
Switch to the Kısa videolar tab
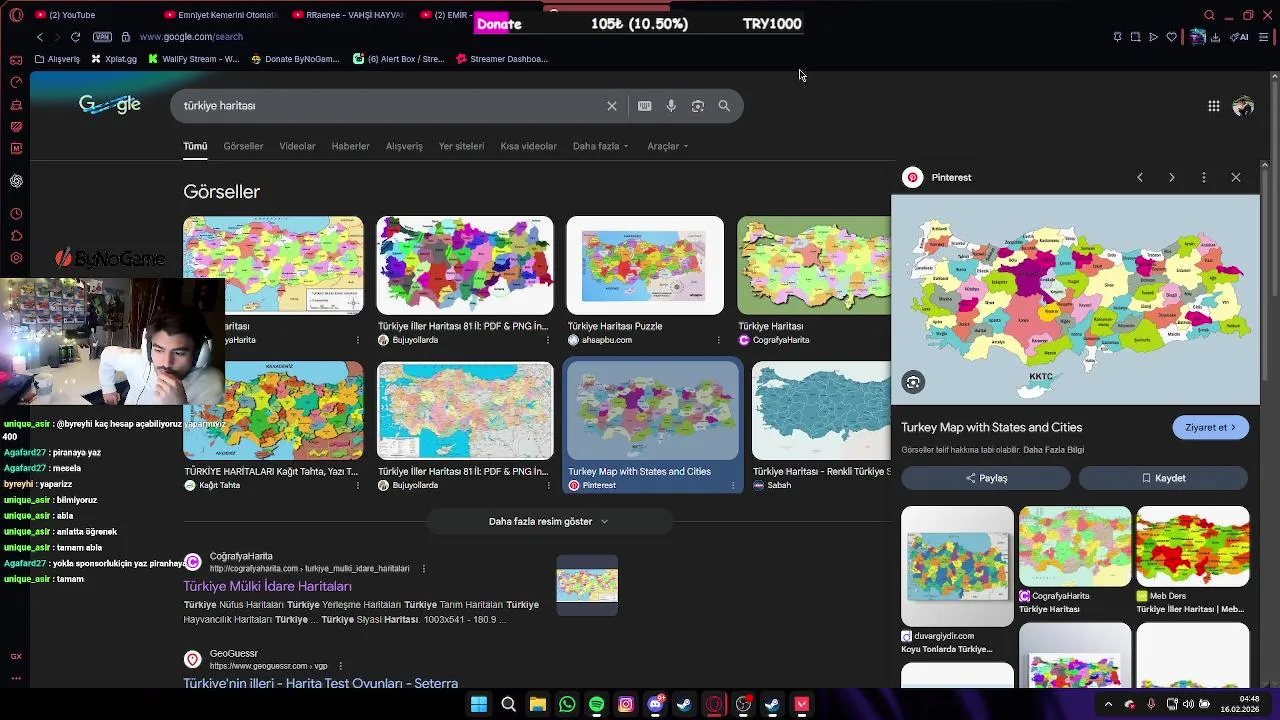(528, 146)
